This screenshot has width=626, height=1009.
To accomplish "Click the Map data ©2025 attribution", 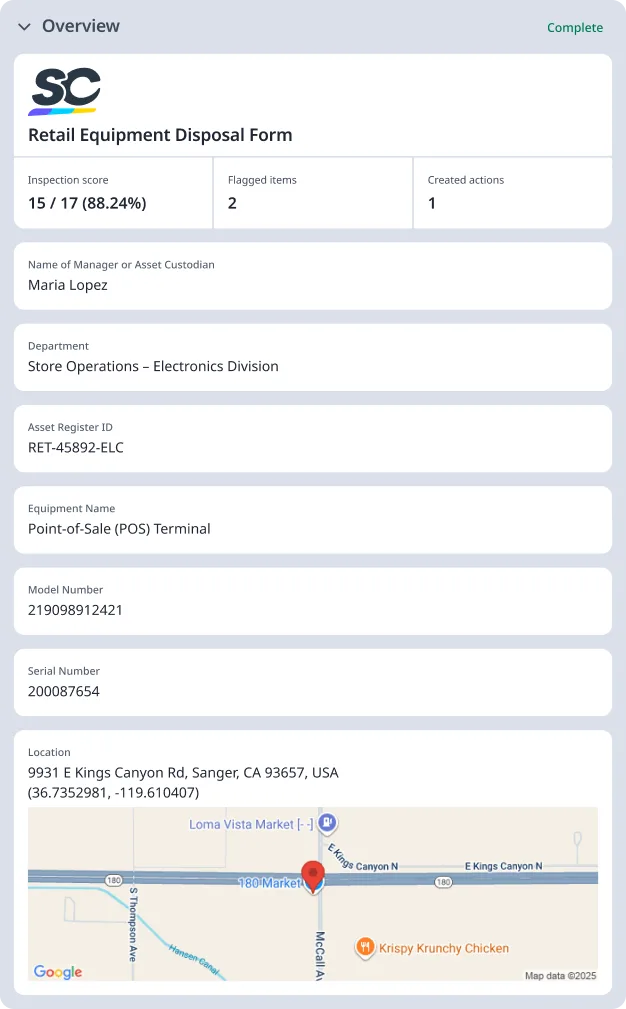I will click(560, 975).
